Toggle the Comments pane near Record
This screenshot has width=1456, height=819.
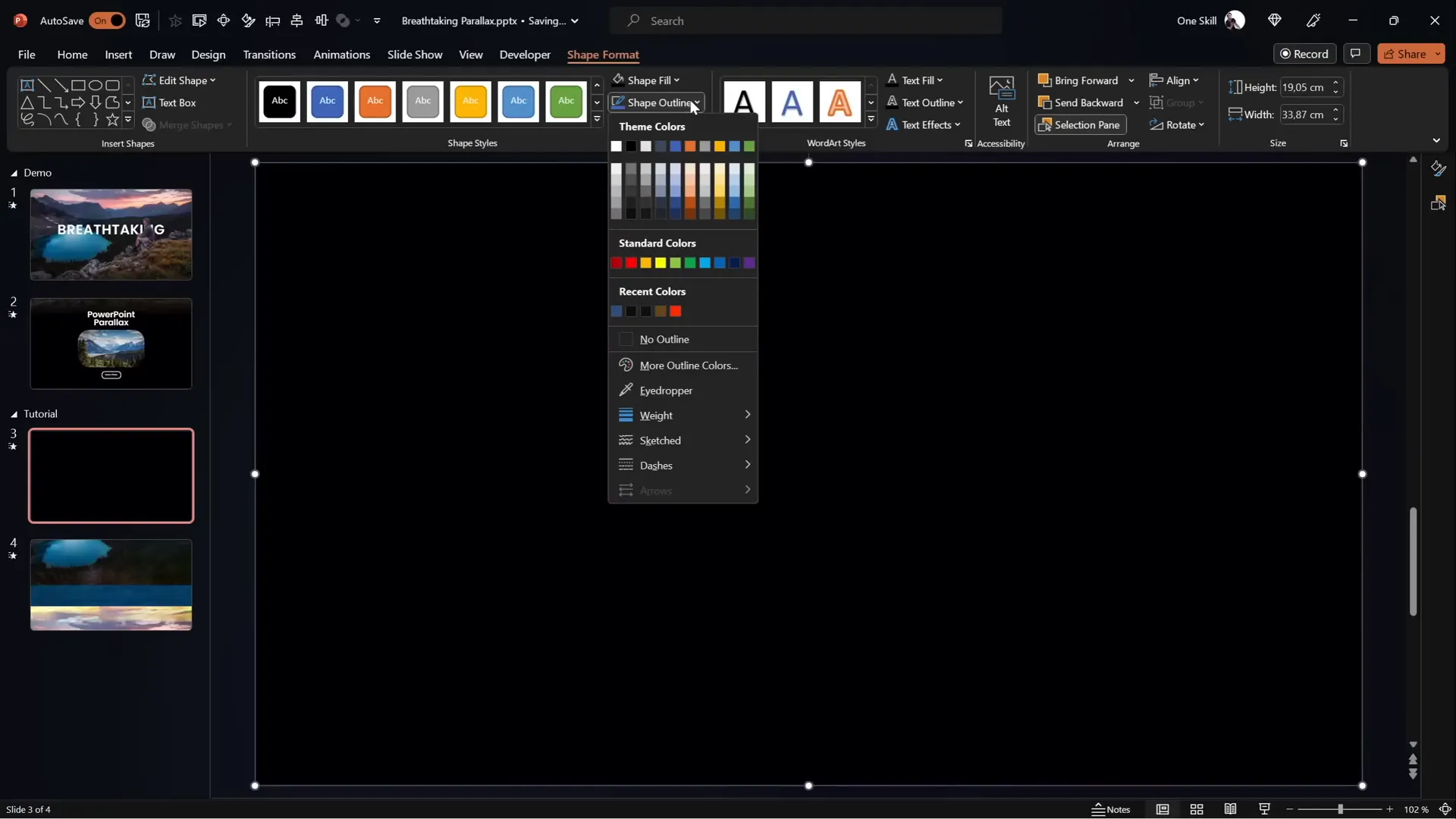coord(1357,53)
